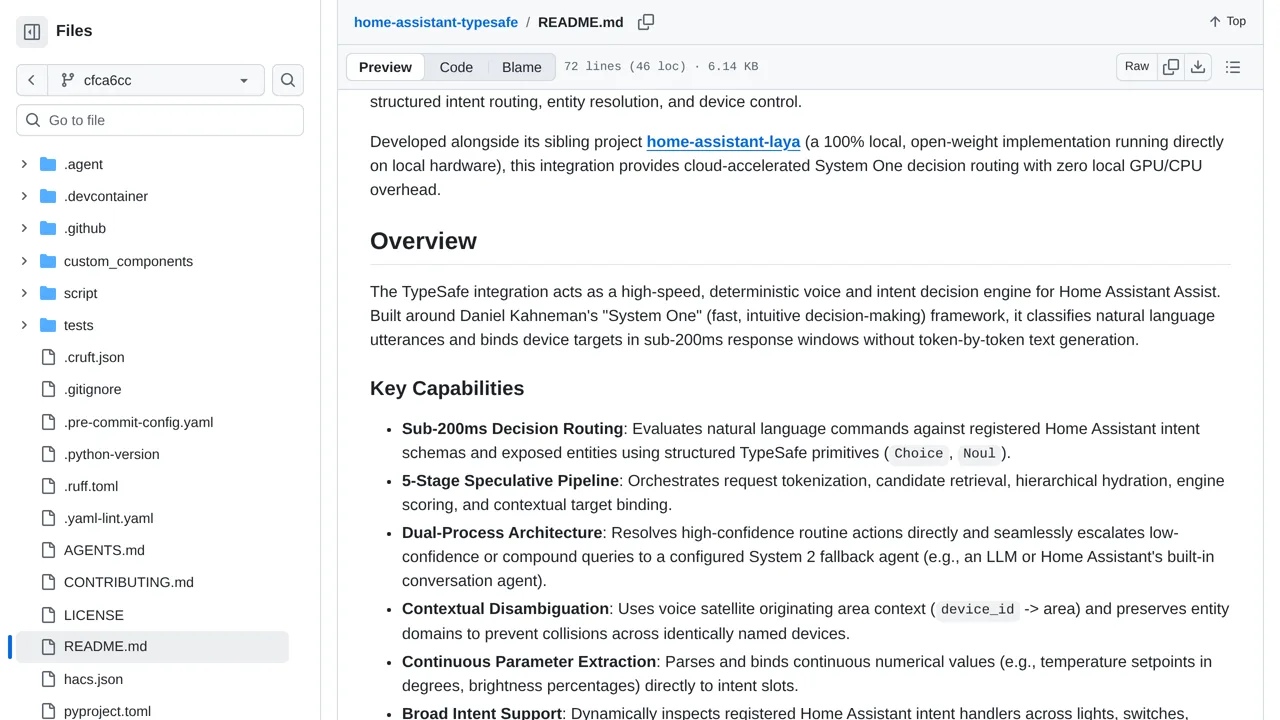Click the .github folder icon

click(48, 228)
